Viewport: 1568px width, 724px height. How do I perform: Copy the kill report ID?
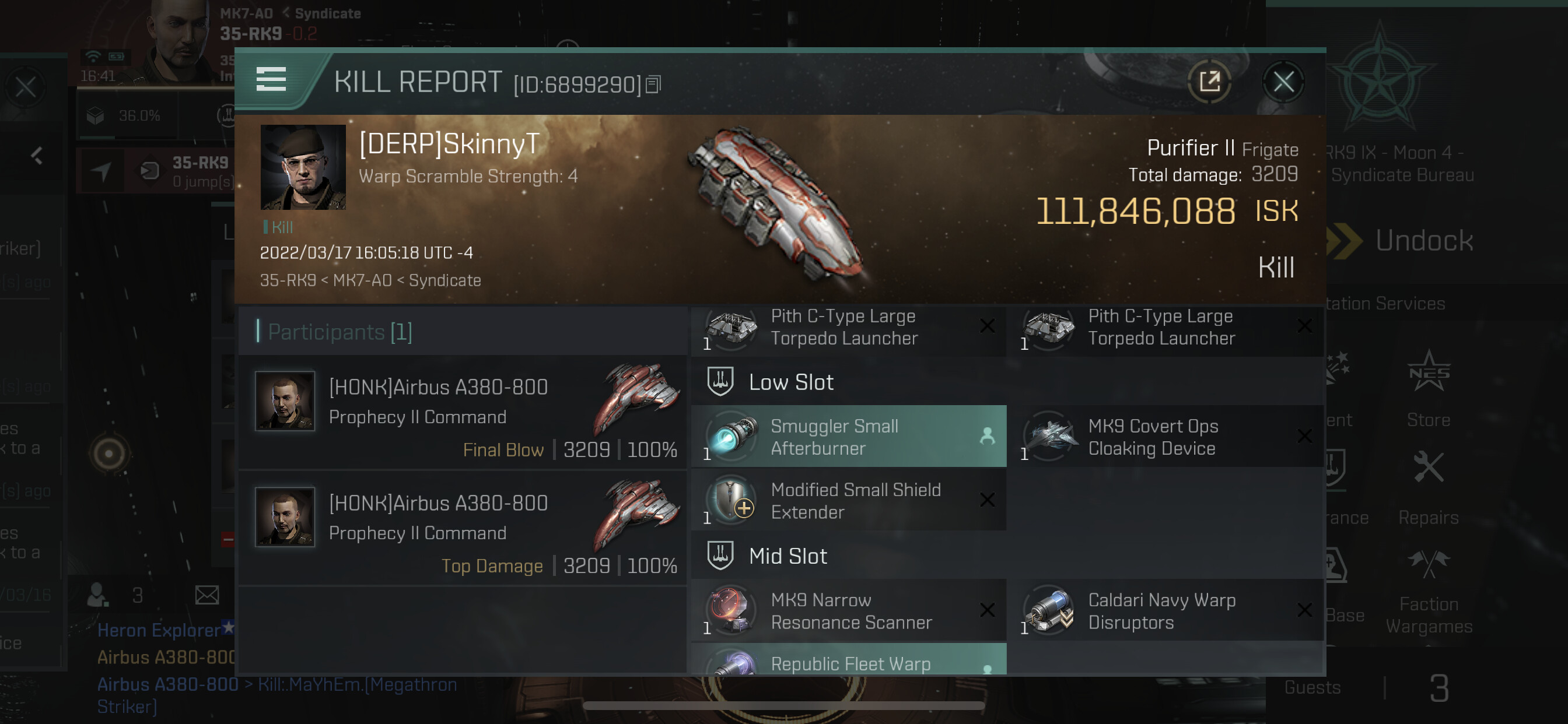tap(653, 85)
